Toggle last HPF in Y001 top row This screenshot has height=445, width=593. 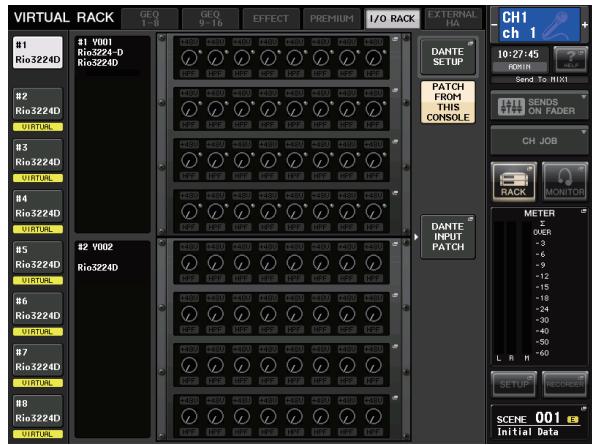[373, 74]
